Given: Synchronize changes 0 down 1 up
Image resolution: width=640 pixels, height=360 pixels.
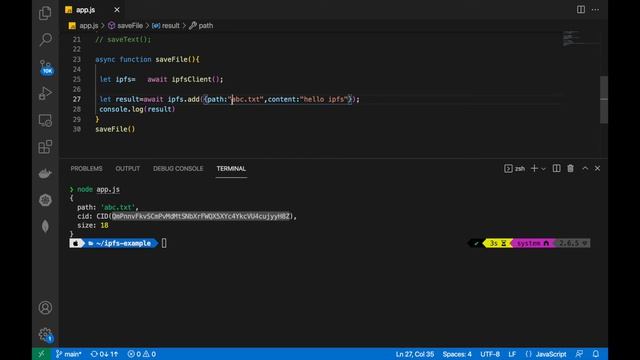Looking at the screenshot, I should tap(104, 354).
